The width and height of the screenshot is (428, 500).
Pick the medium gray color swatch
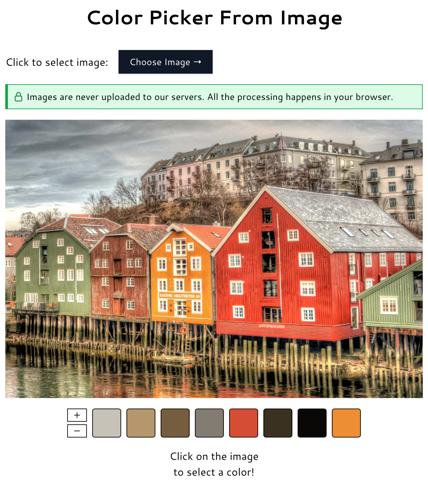[x=209, y=423]
